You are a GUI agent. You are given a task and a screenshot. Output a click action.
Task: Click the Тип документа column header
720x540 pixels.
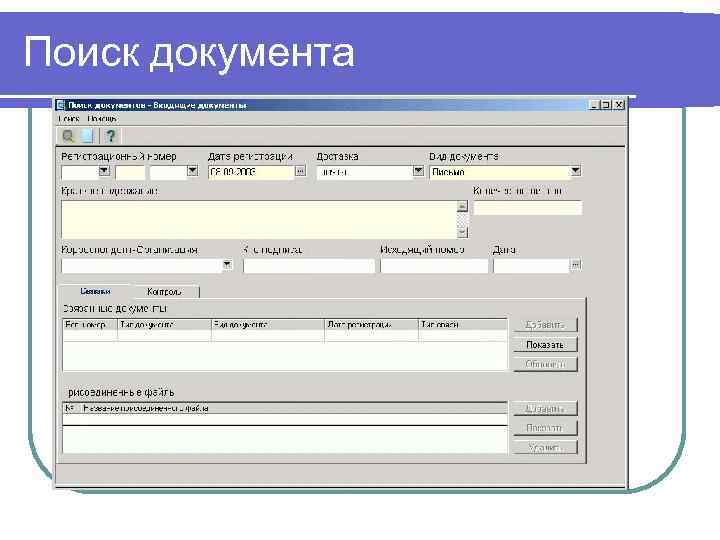[x=164, y=325]
